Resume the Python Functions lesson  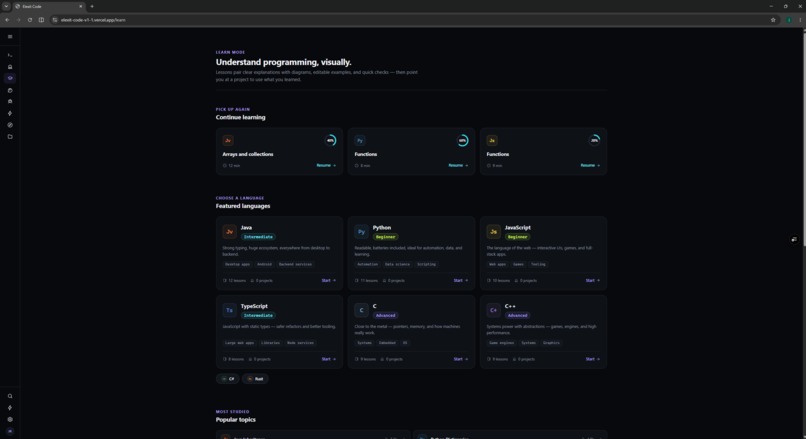(459, 166)
